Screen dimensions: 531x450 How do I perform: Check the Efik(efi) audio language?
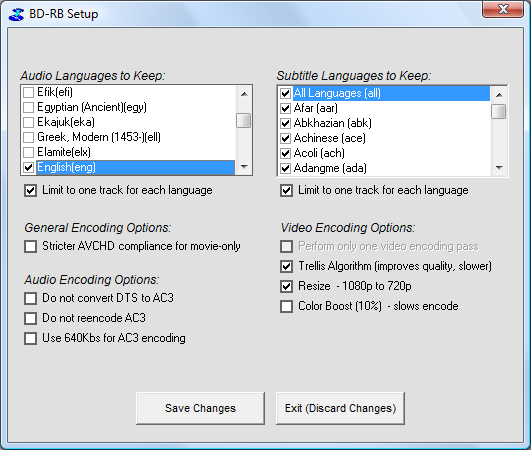(28, 92)
